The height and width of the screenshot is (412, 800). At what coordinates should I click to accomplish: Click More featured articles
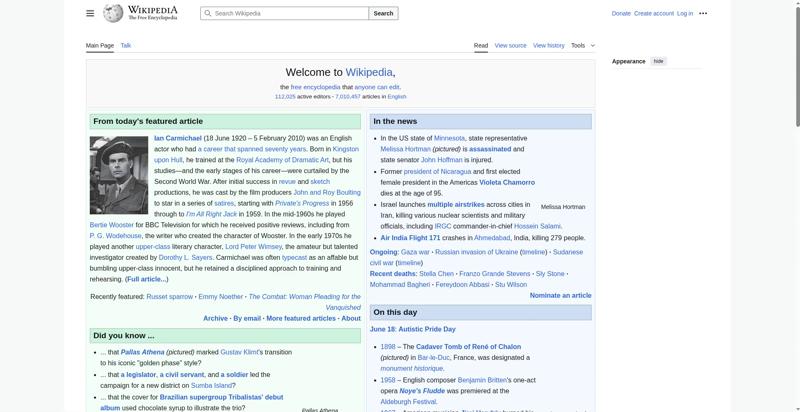coord(301,318)
